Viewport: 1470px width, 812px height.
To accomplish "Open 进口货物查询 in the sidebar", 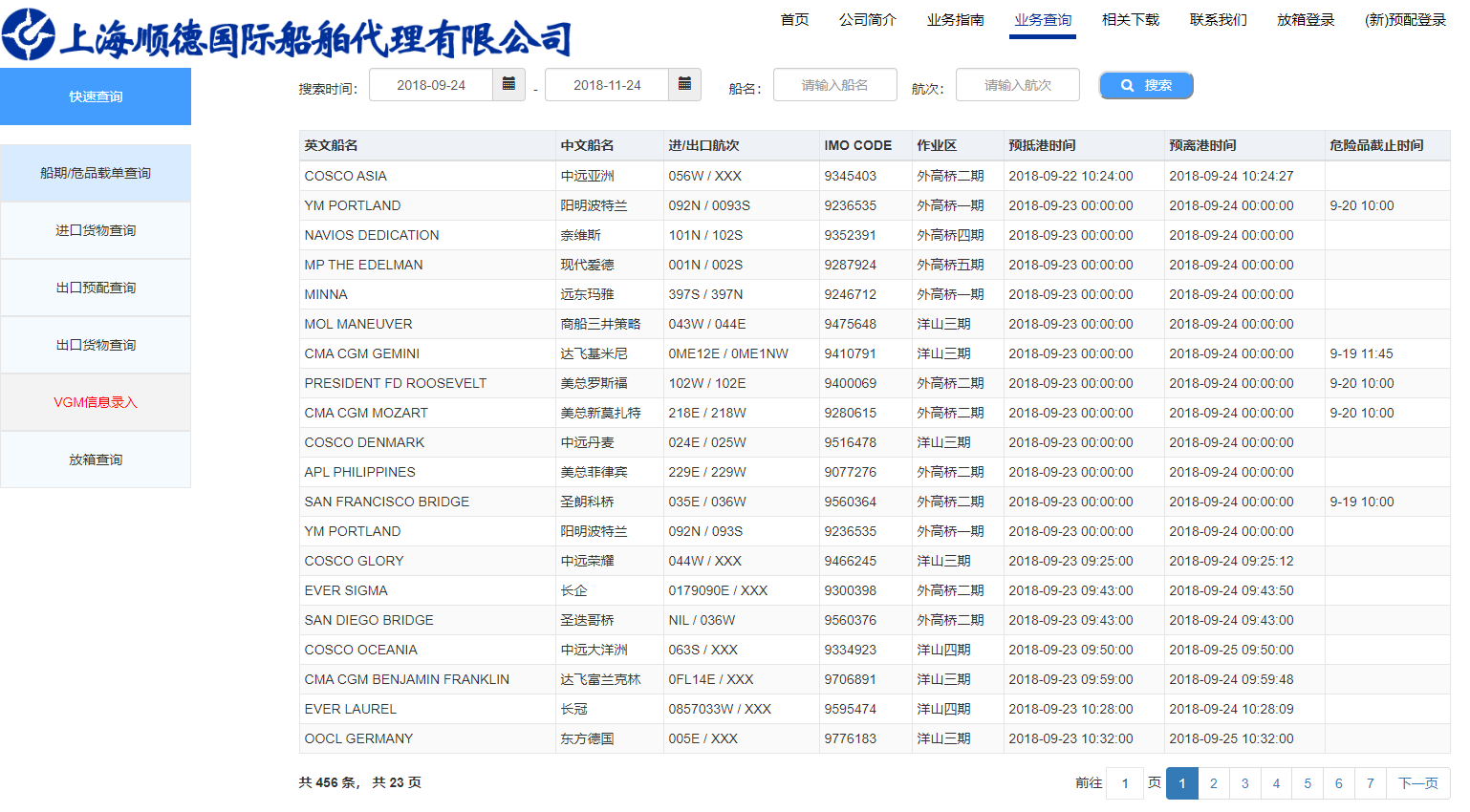I will coord(96,230).
